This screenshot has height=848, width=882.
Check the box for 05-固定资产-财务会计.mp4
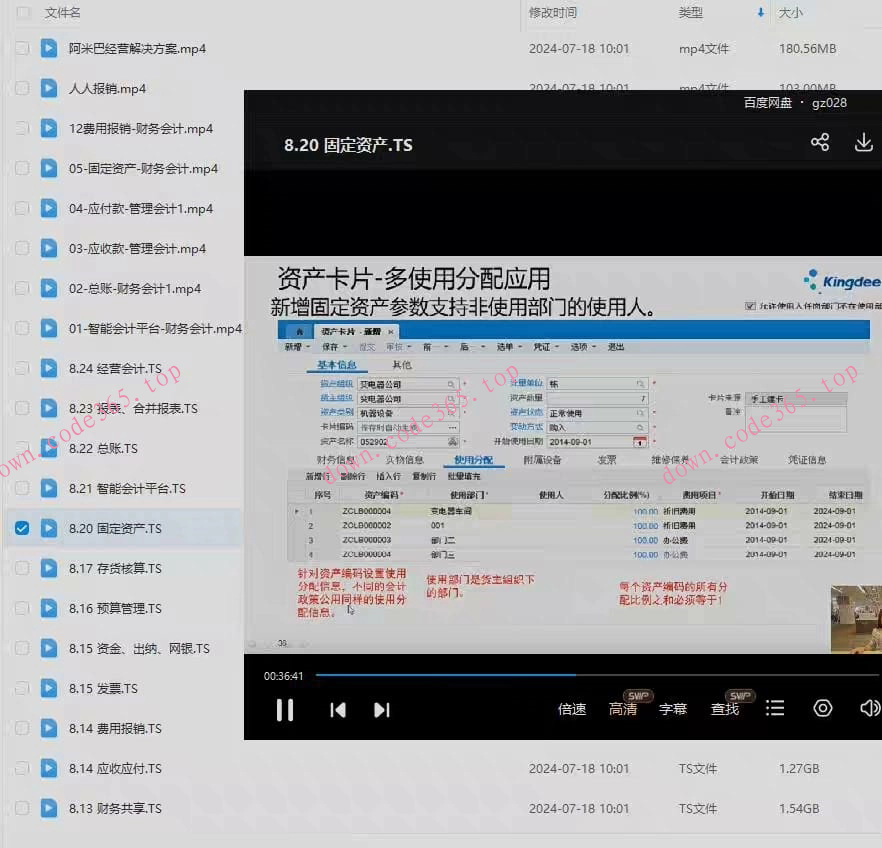coord(22,168)
